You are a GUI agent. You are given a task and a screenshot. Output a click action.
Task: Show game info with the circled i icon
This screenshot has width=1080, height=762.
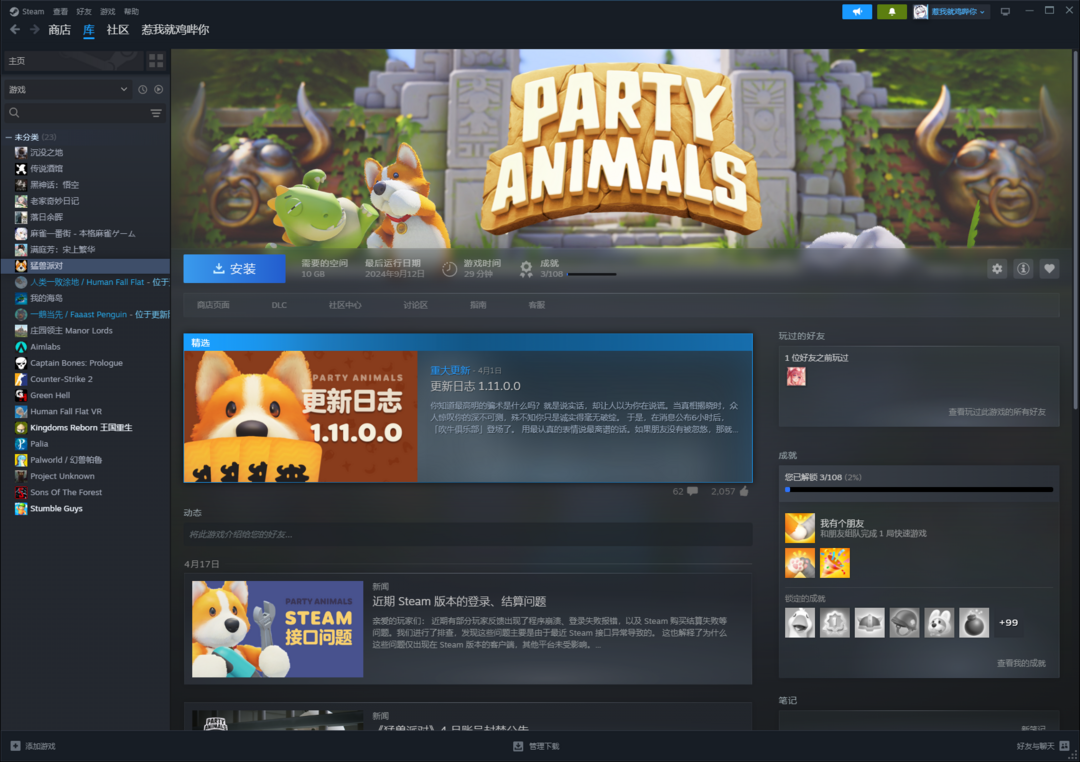click(1023, 269)
